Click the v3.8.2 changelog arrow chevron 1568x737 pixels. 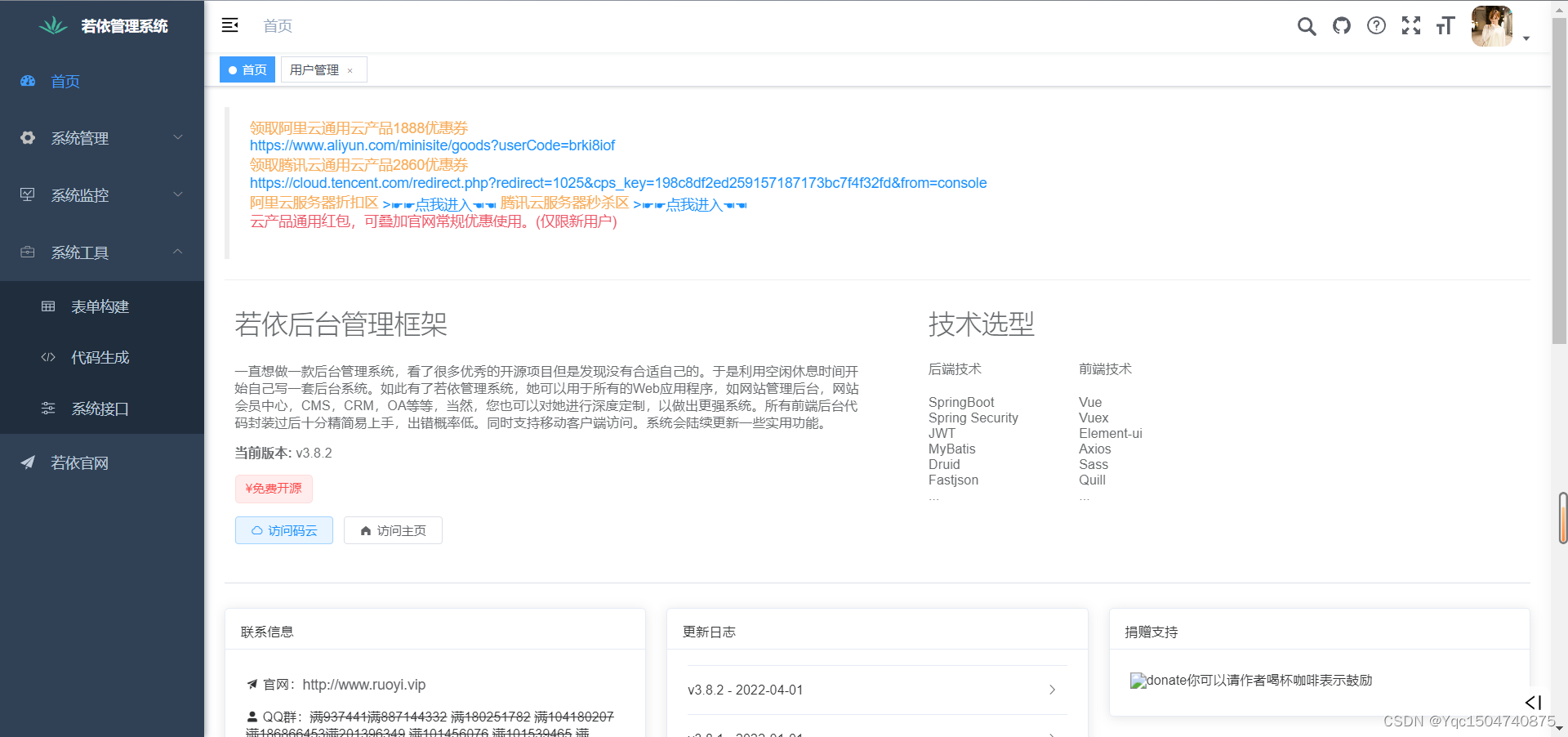[x=1052, y=690]
